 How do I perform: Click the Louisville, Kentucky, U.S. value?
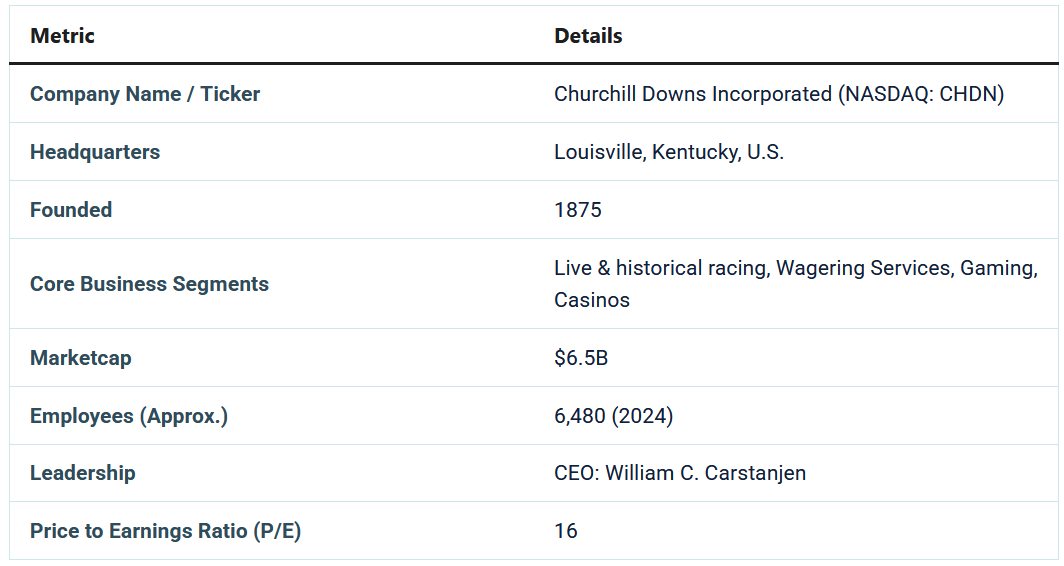tap(669, 152)
